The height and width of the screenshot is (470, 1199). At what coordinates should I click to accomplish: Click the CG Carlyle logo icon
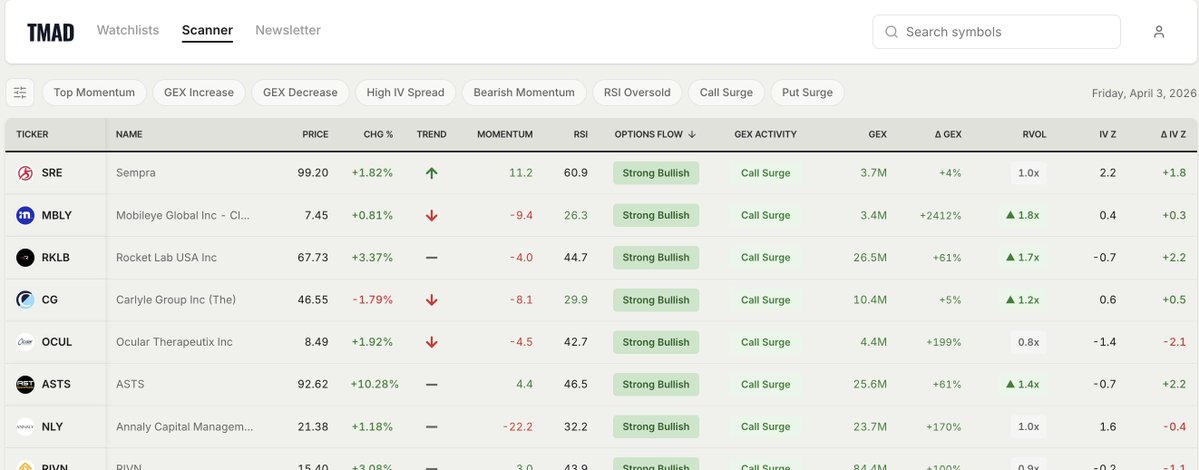pos(25,300)
